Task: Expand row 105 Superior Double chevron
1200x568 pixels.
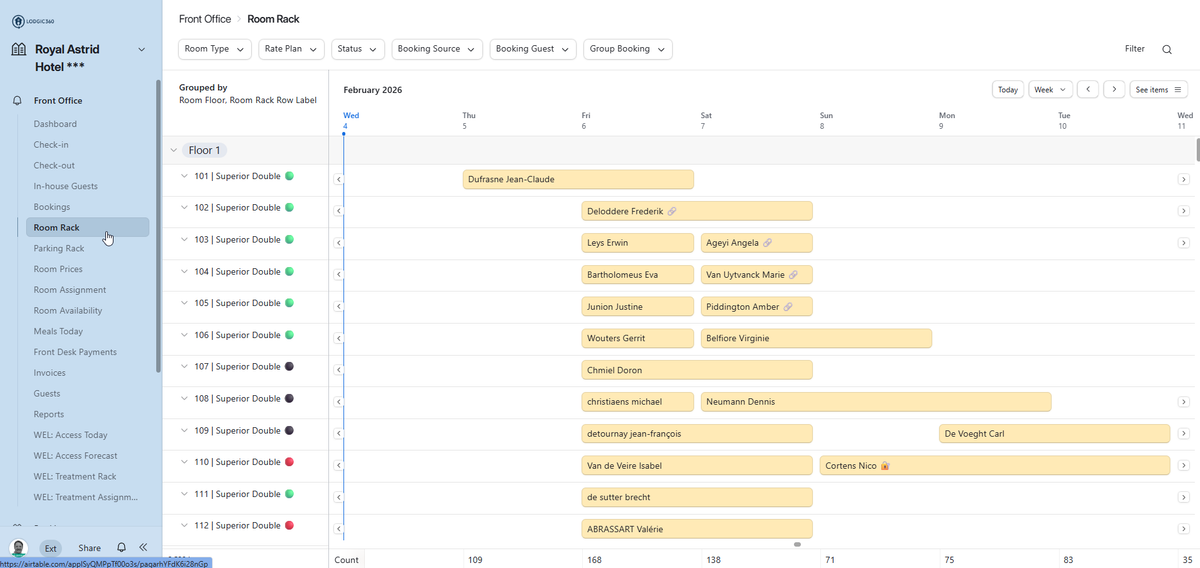Action: (184, 303)
